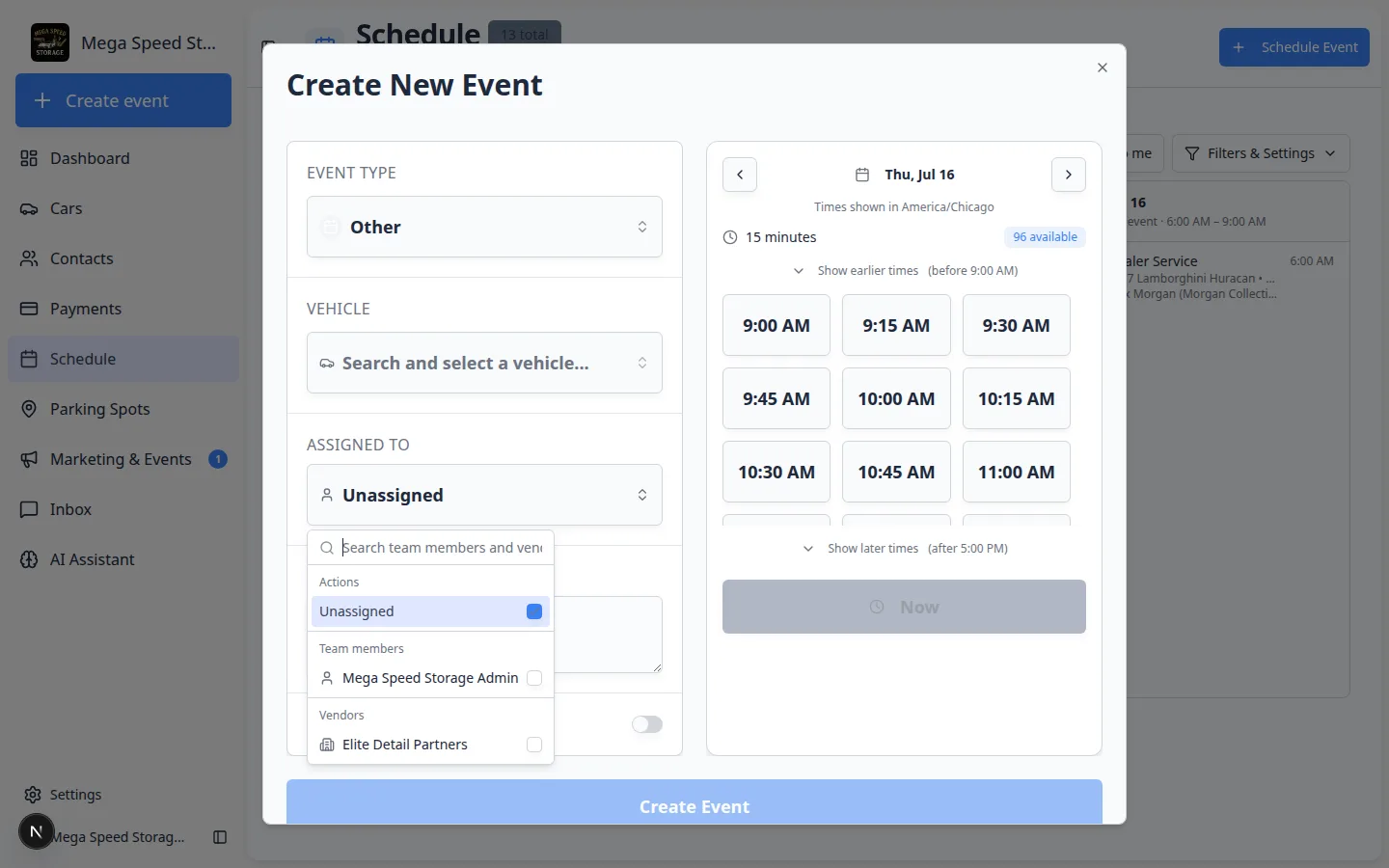
Task: Click the 13 total badge beside Schedule
Action: (x=525, y=34)
